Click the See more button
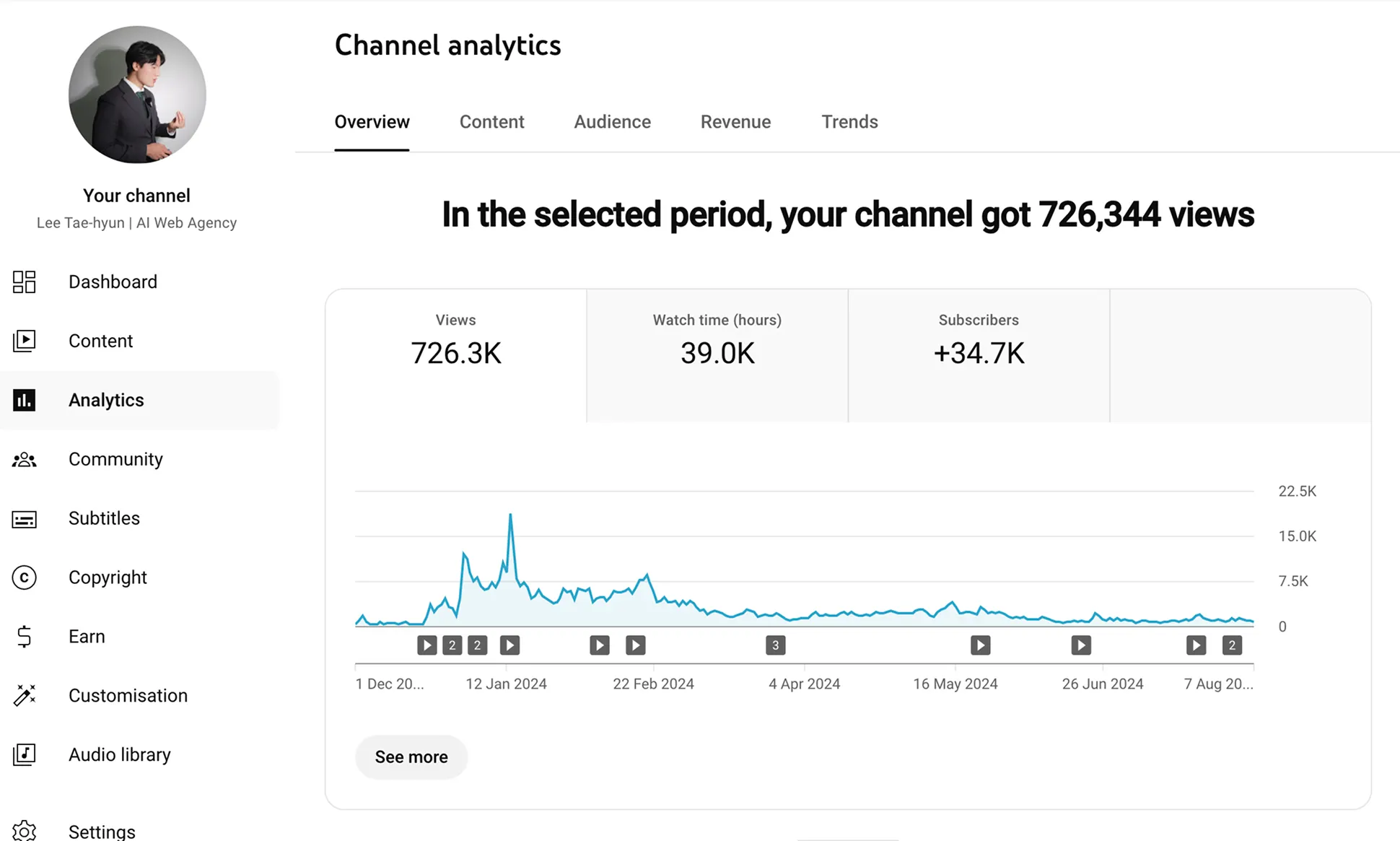The width and height of the screenshot is (1400, 841). [411, 757]
